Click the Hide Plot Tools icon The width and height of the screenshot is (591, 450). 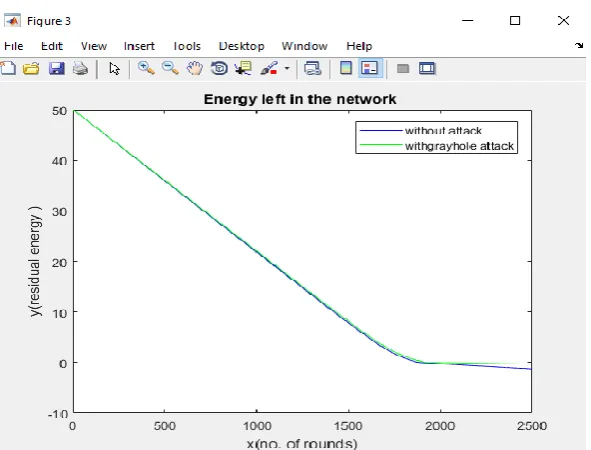pos(403,69)
